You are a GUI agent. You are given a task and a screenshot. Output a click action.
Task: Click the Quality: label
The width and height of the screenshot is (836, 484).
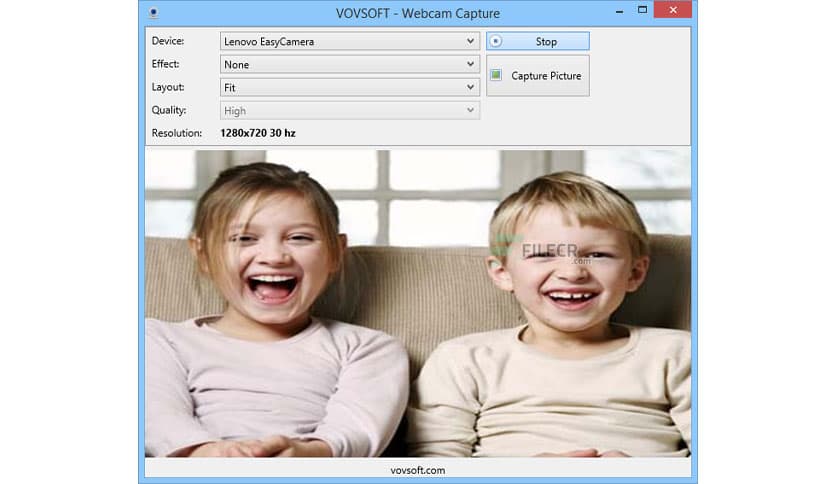point(168,110)
